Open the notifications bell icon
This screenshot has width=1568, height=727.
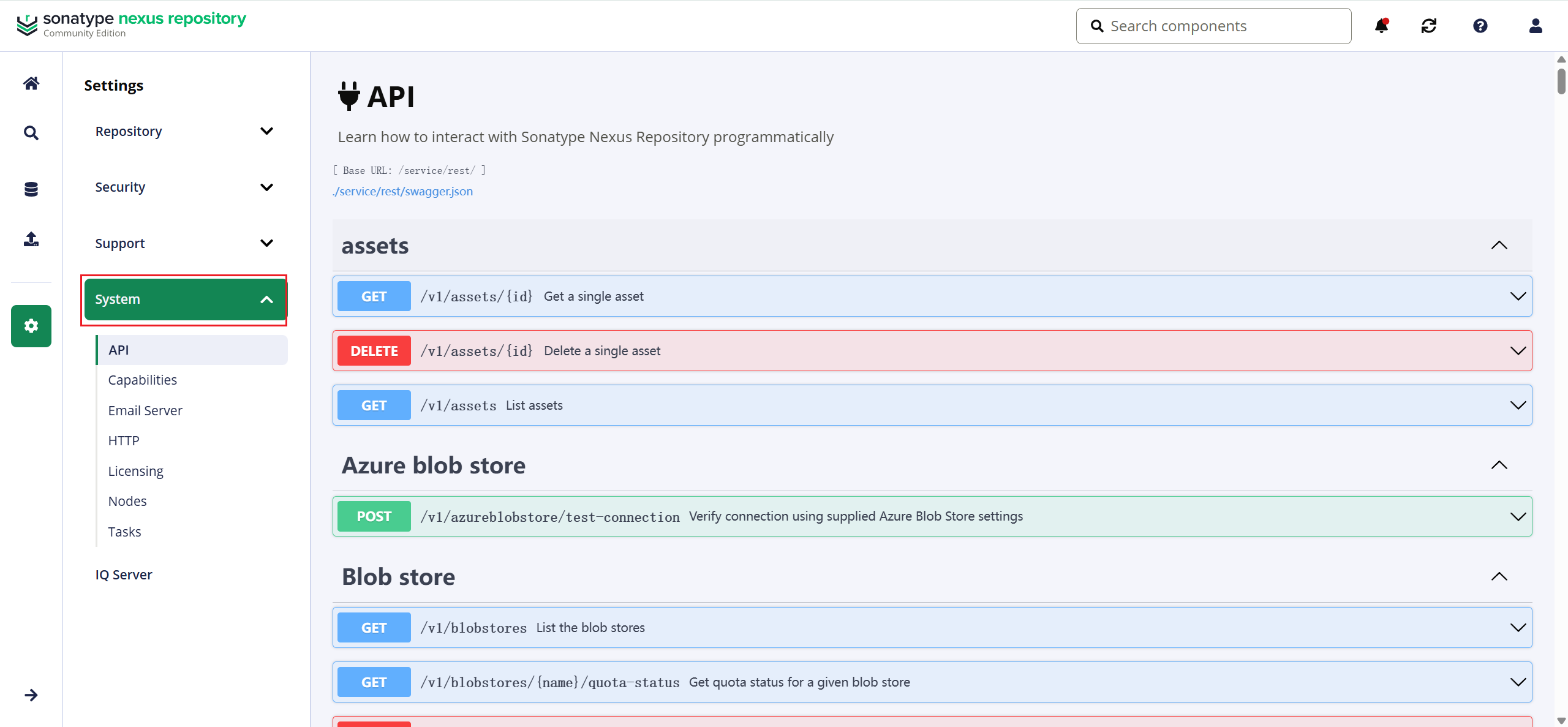click(x=1381, y=26)
